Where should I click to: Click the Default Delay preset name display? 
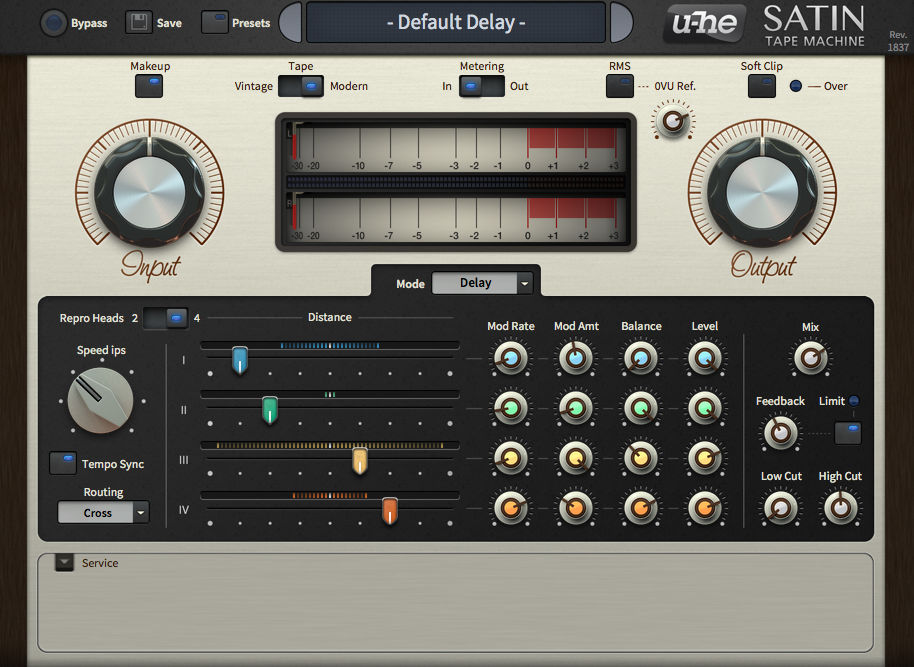pos(456,22)
